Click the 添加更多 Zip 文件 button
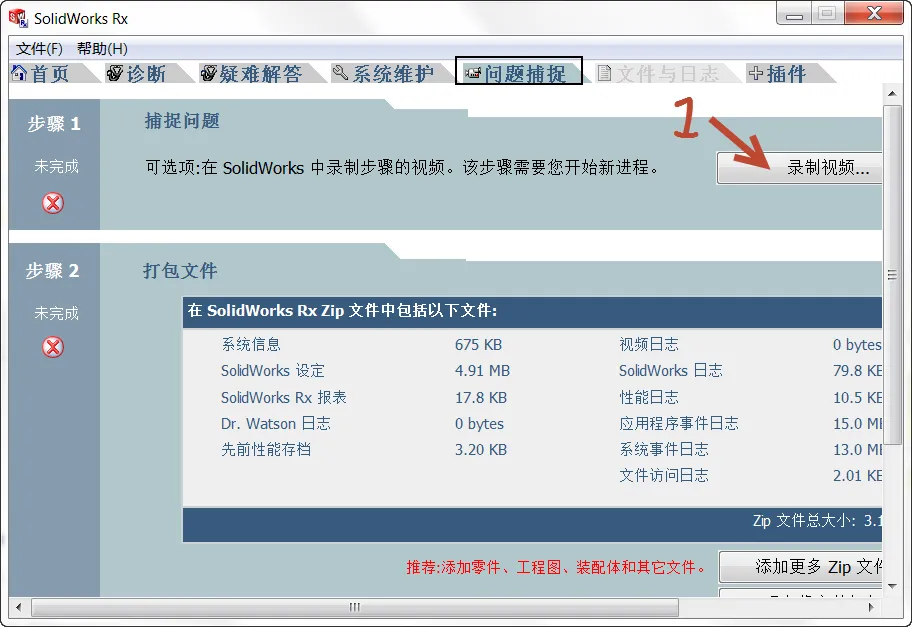The height and width of the screenshot is (627, 912). [801, 567]
